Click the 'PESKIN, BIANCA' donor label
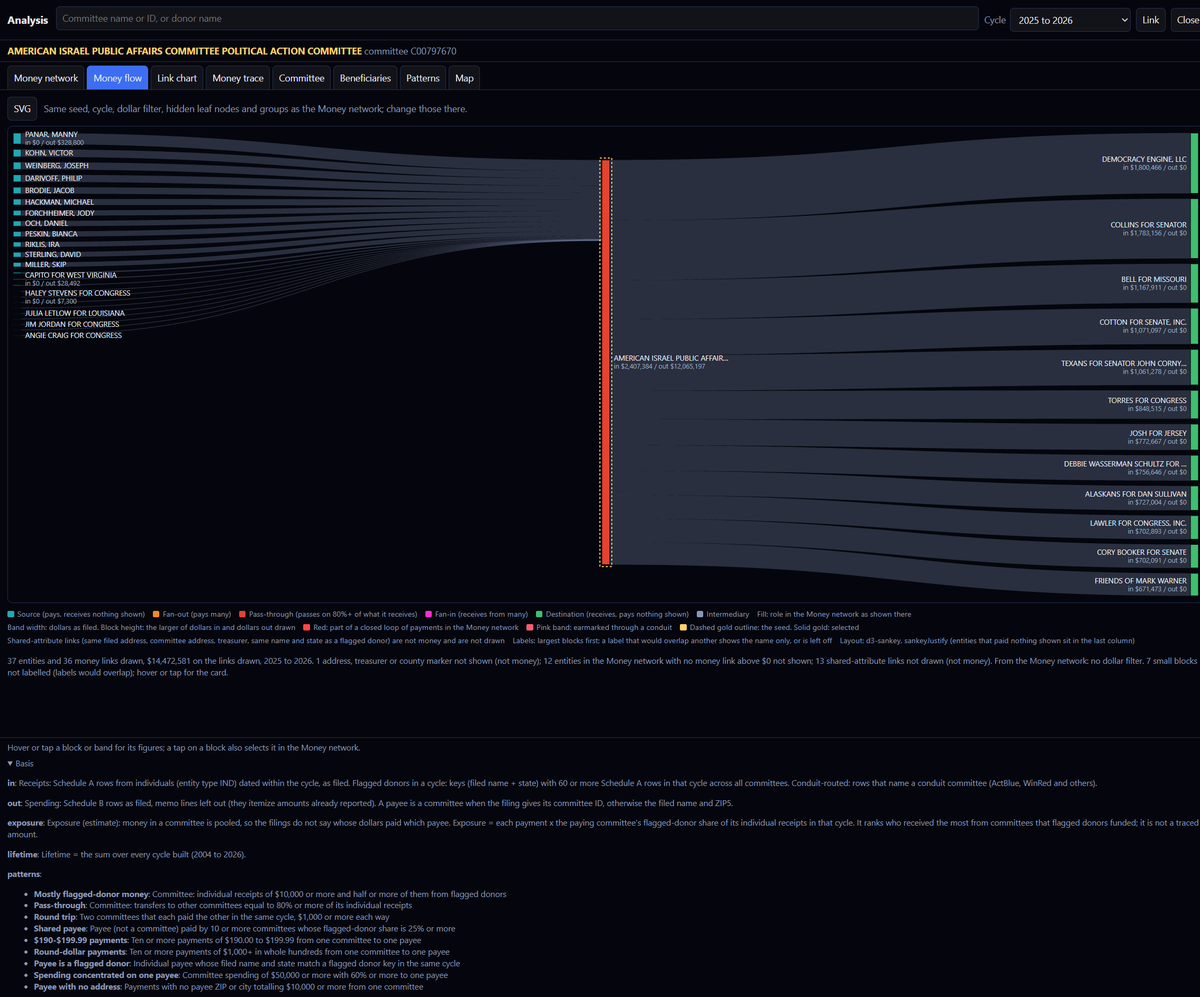 tap(51, 234)
